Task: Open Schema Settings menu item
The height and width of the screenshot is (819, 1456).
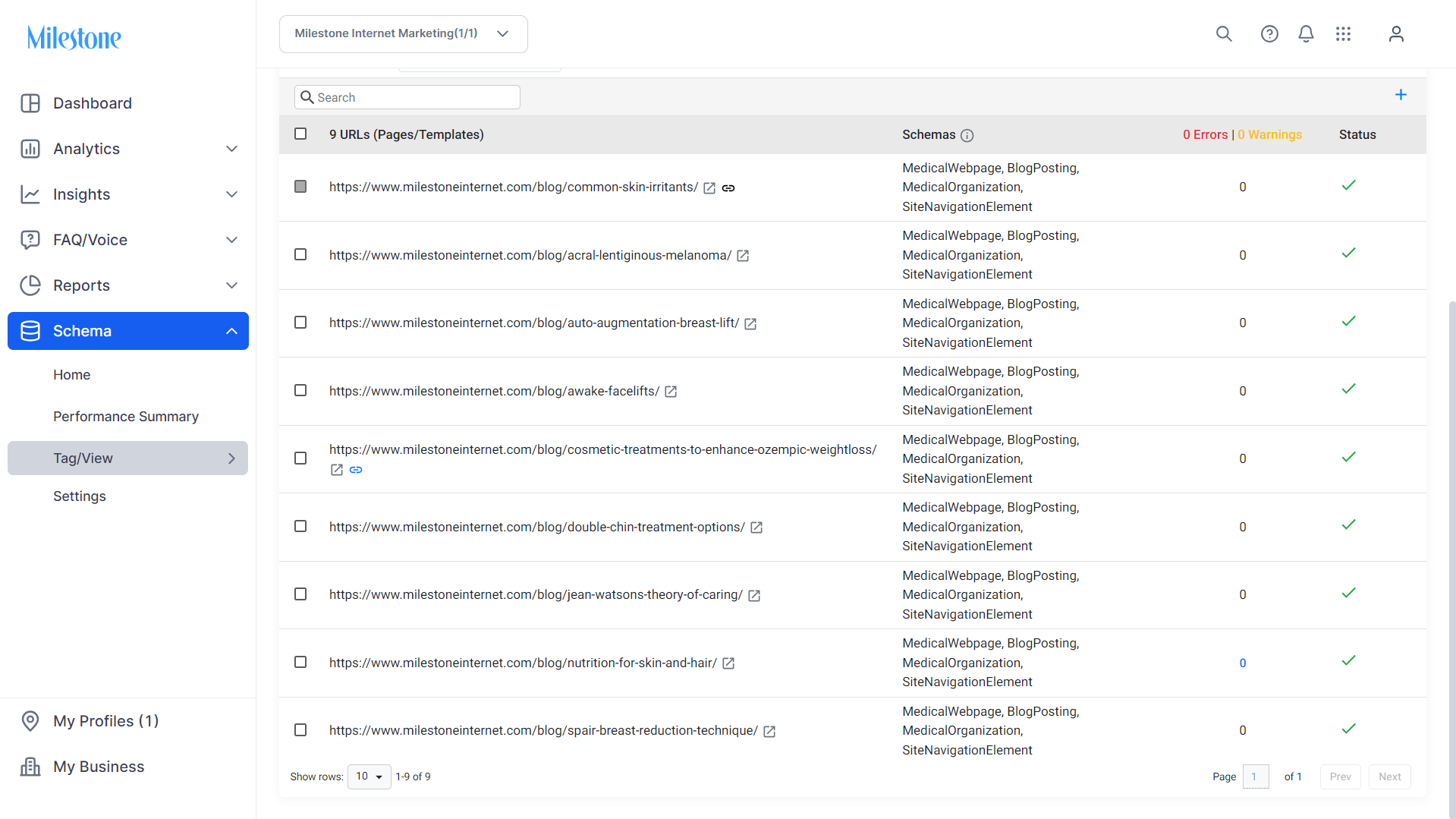Action: [80, 496]
